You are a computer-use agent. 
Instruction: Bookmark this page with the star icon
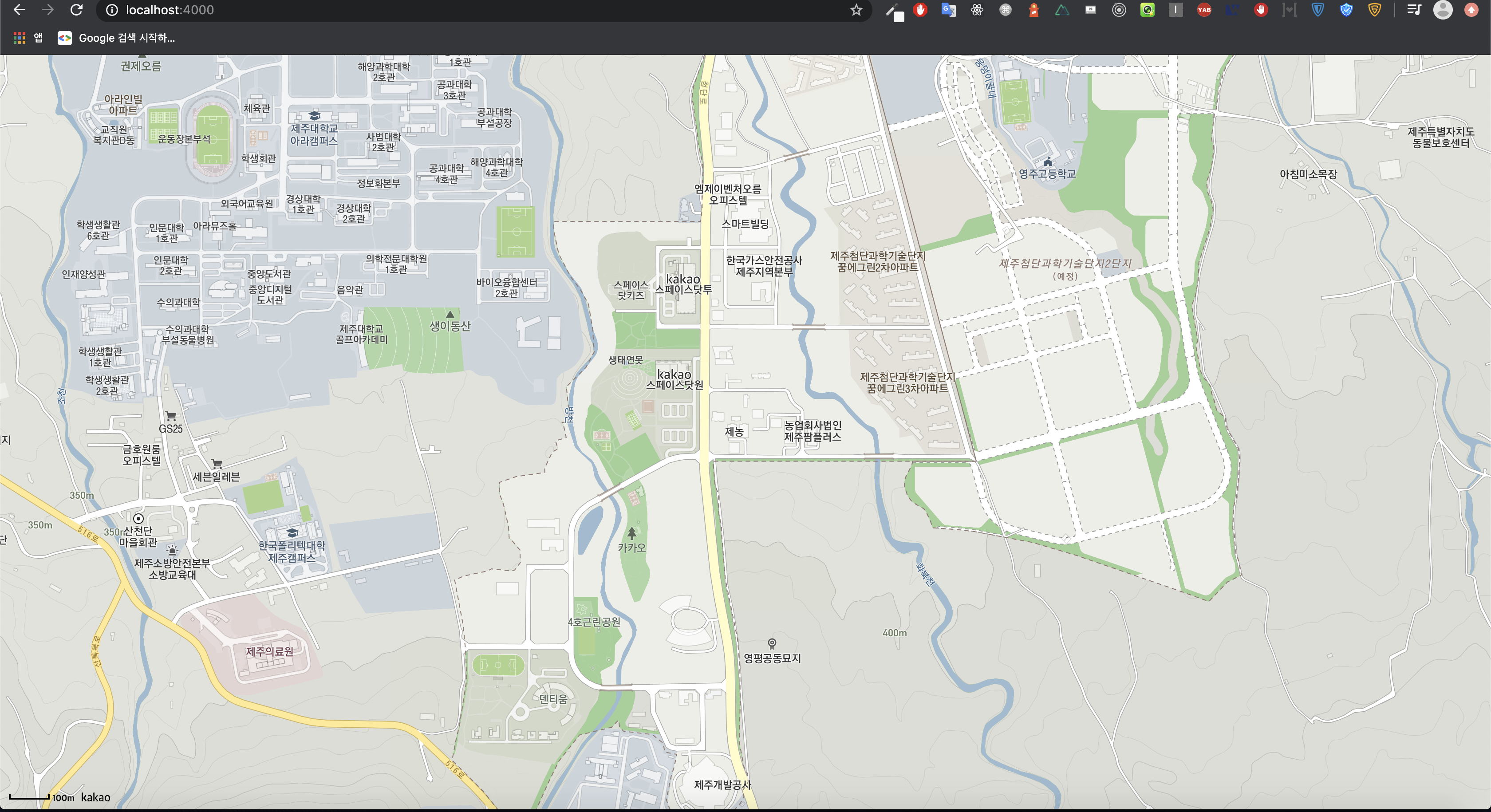point(856,10)
